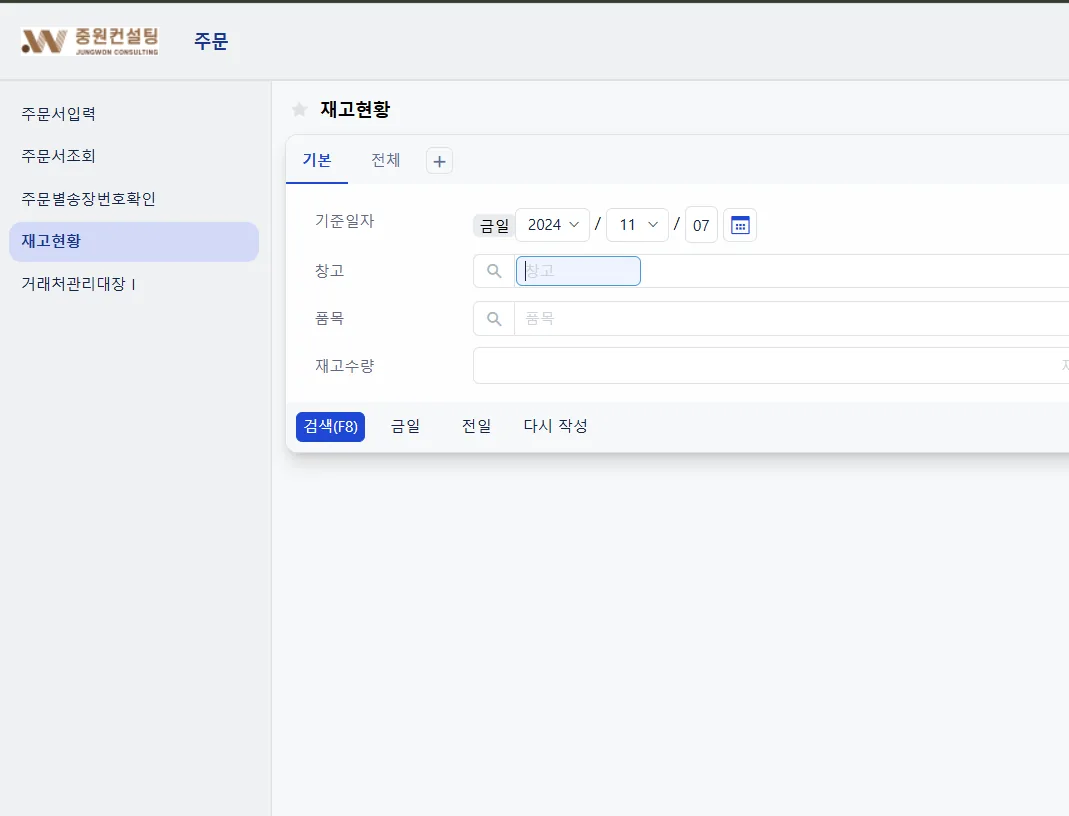Click the 중원컨설팅 logo
The height and width of the screenshot is (816, 1069).
point(90,41)
